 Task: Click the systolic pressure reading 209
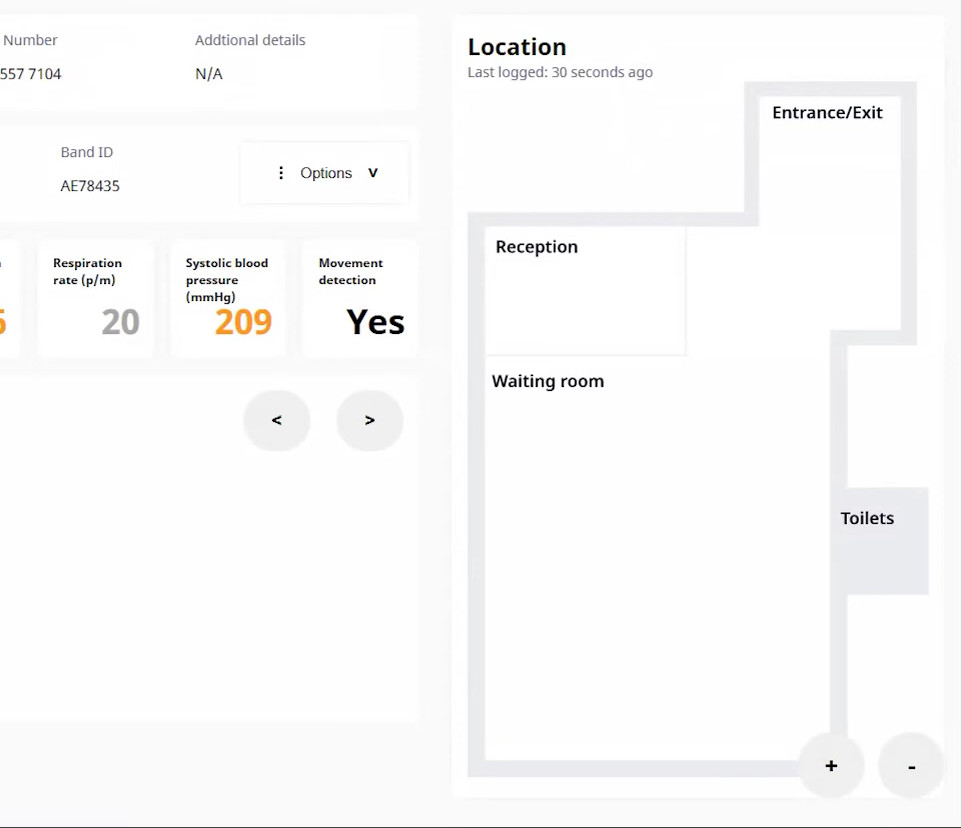click(243, 322)
